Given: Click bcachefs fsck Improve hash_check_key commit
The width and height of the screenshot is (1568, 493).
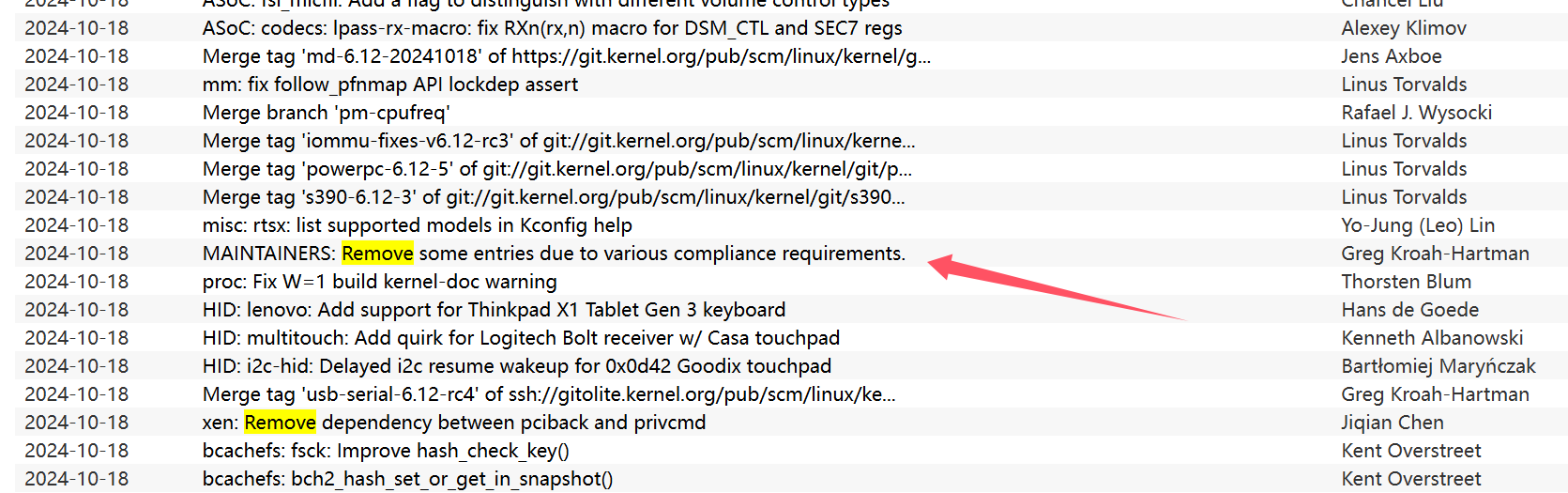Looking at the screenshot, I should pos(386,451).
